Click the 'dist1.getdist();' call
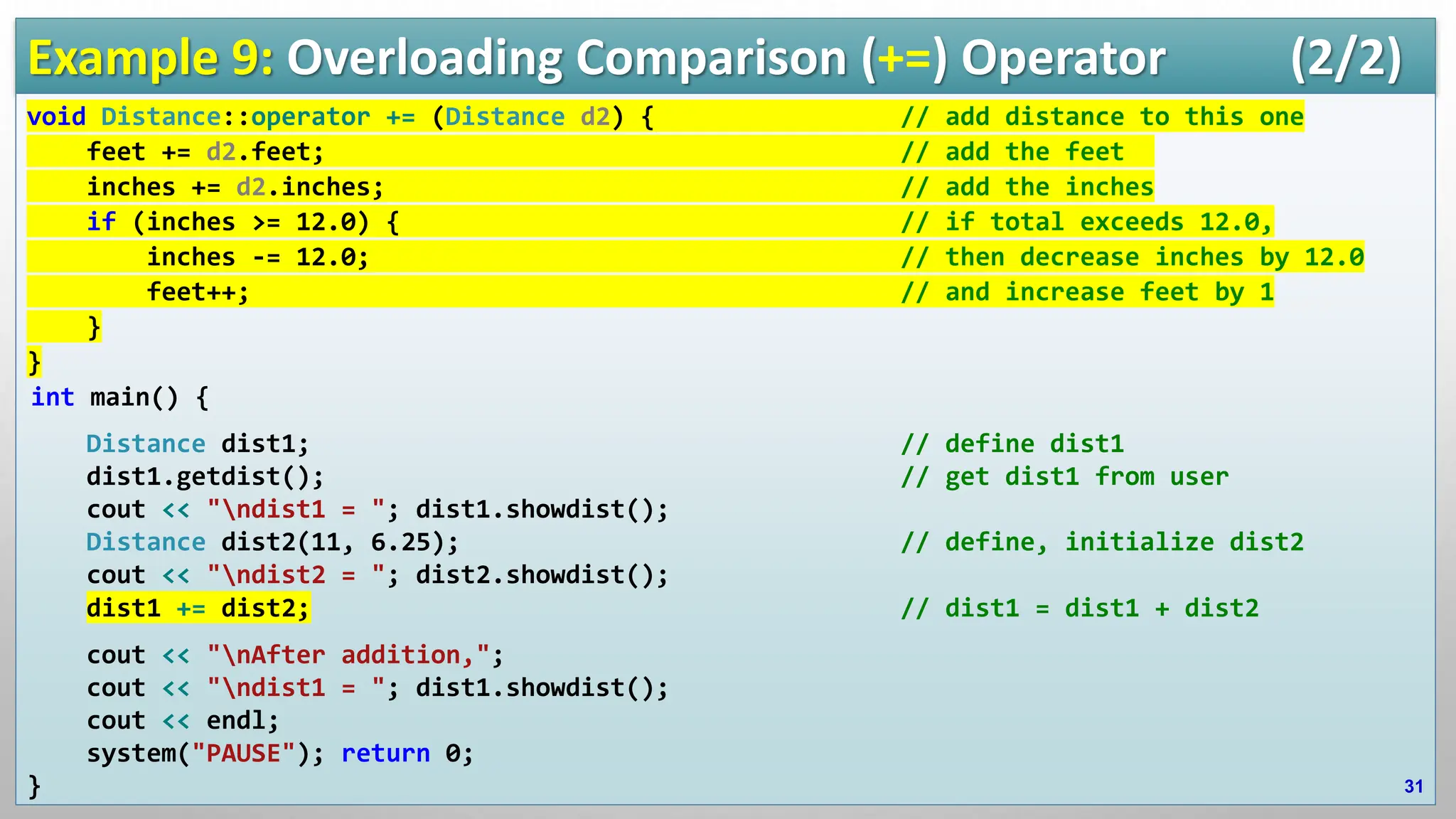Image resolution: width=1456 pixels, height=819 pixels. pos(205,476)
